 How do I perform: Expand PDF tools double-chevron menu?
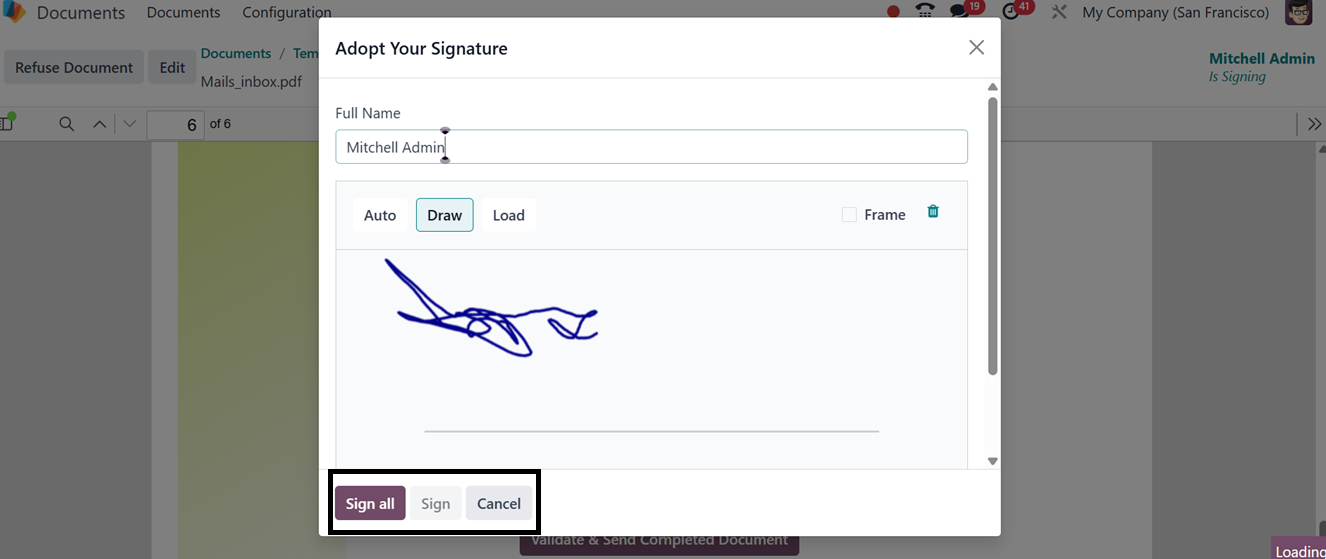pyautogui.click(x=1314, y=124)
